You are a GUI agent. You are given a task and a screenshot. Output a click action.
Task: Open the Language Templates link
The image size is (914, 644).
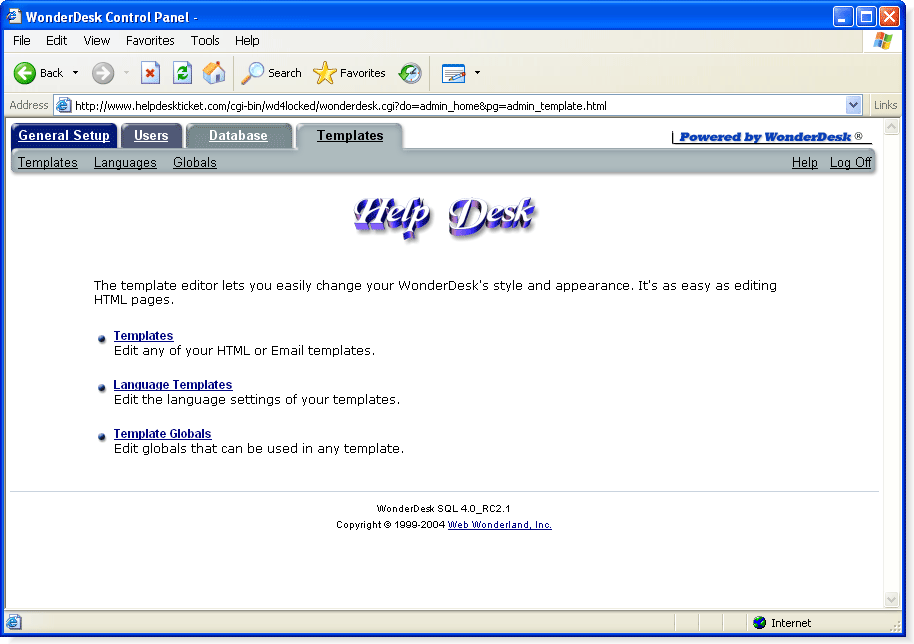(173, 385)
